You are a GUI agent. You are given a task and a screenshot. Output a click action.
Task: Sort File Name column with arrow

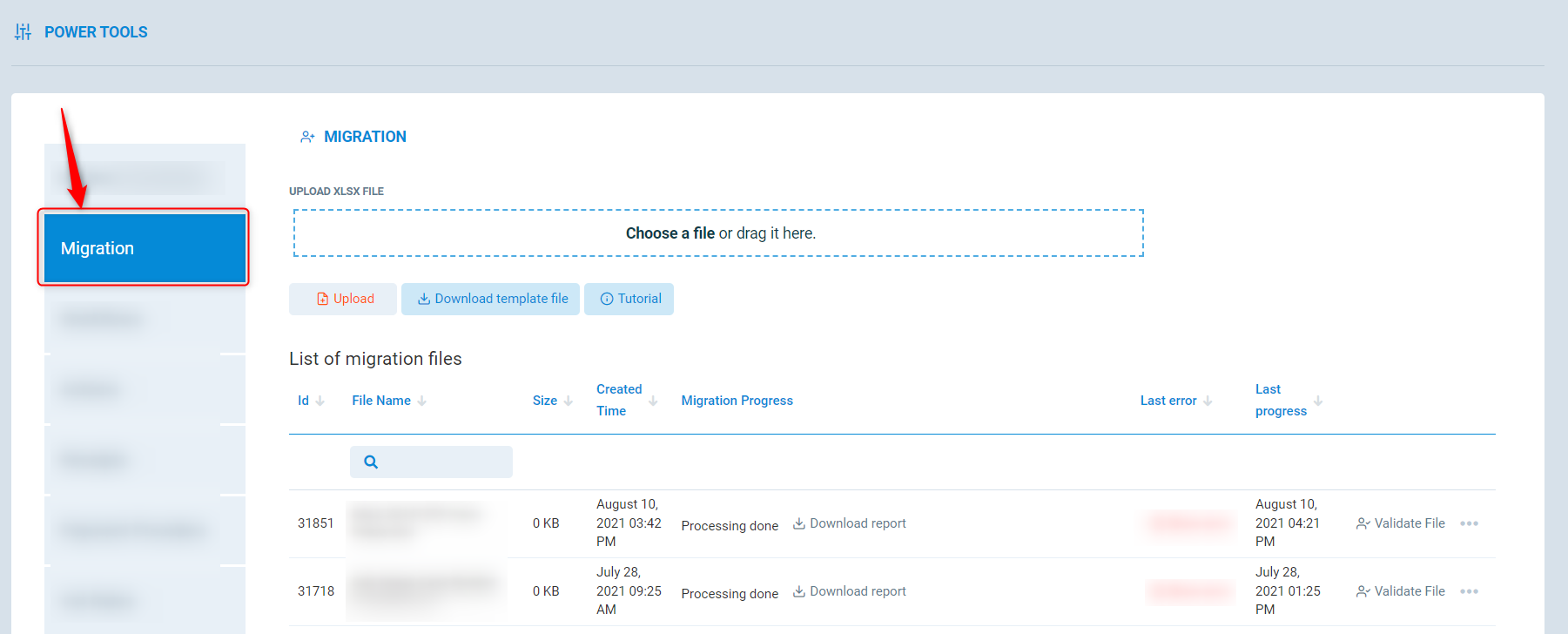422,401
